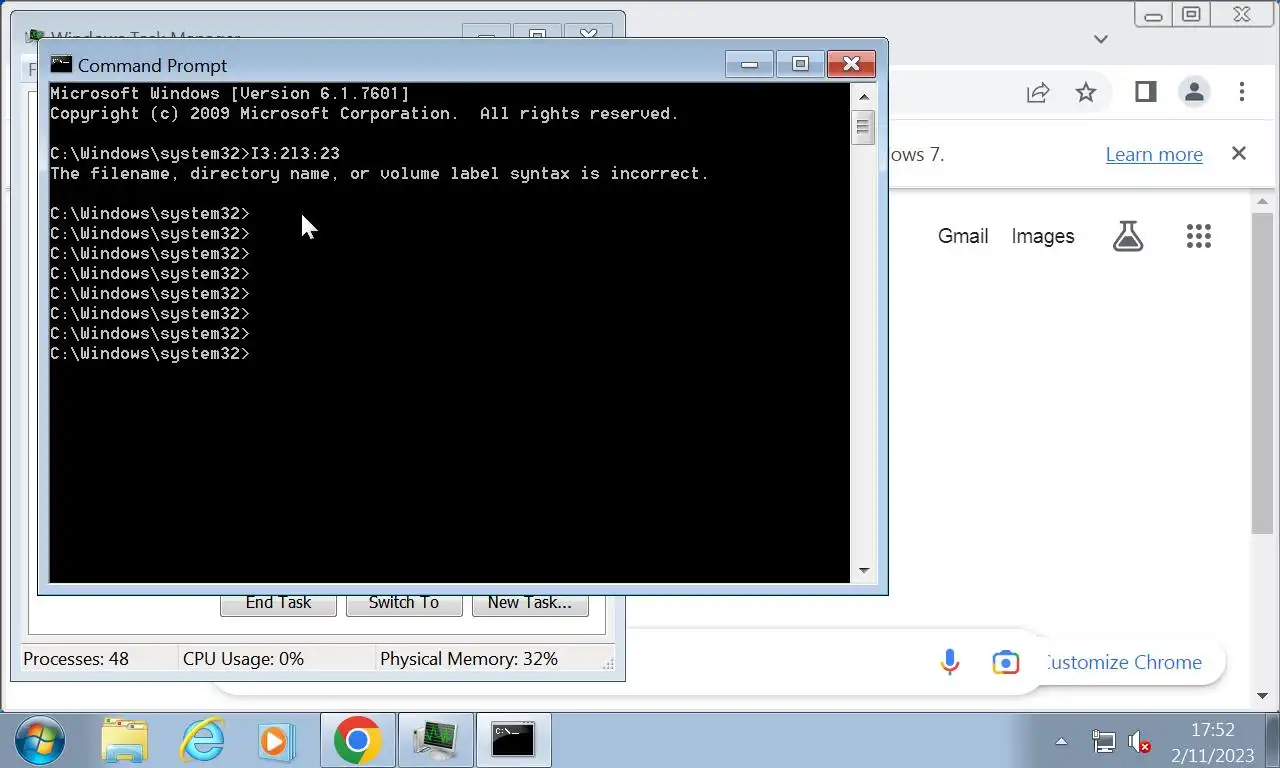Image resolution: width=1280 pixels, height=768 pixels.
Task: Open Gmail link on Google page
Action: click(x=963, y=236)
